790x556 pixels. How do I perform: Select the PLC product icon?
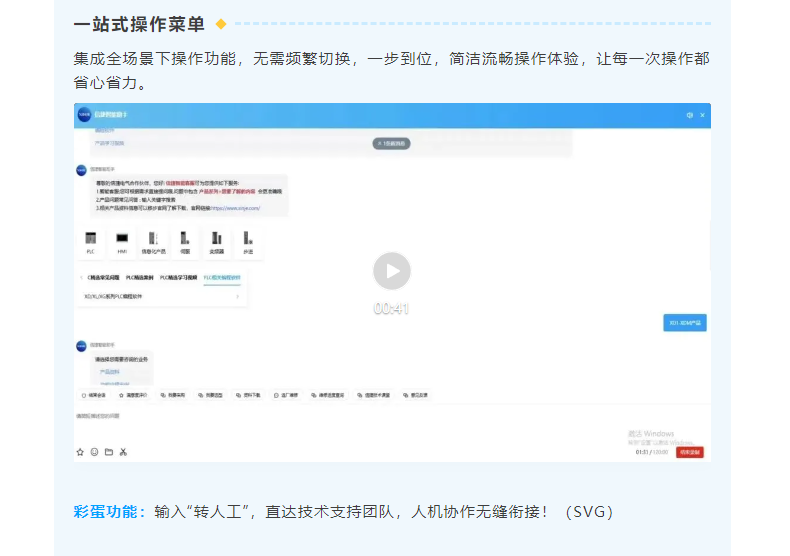point(91,240)
